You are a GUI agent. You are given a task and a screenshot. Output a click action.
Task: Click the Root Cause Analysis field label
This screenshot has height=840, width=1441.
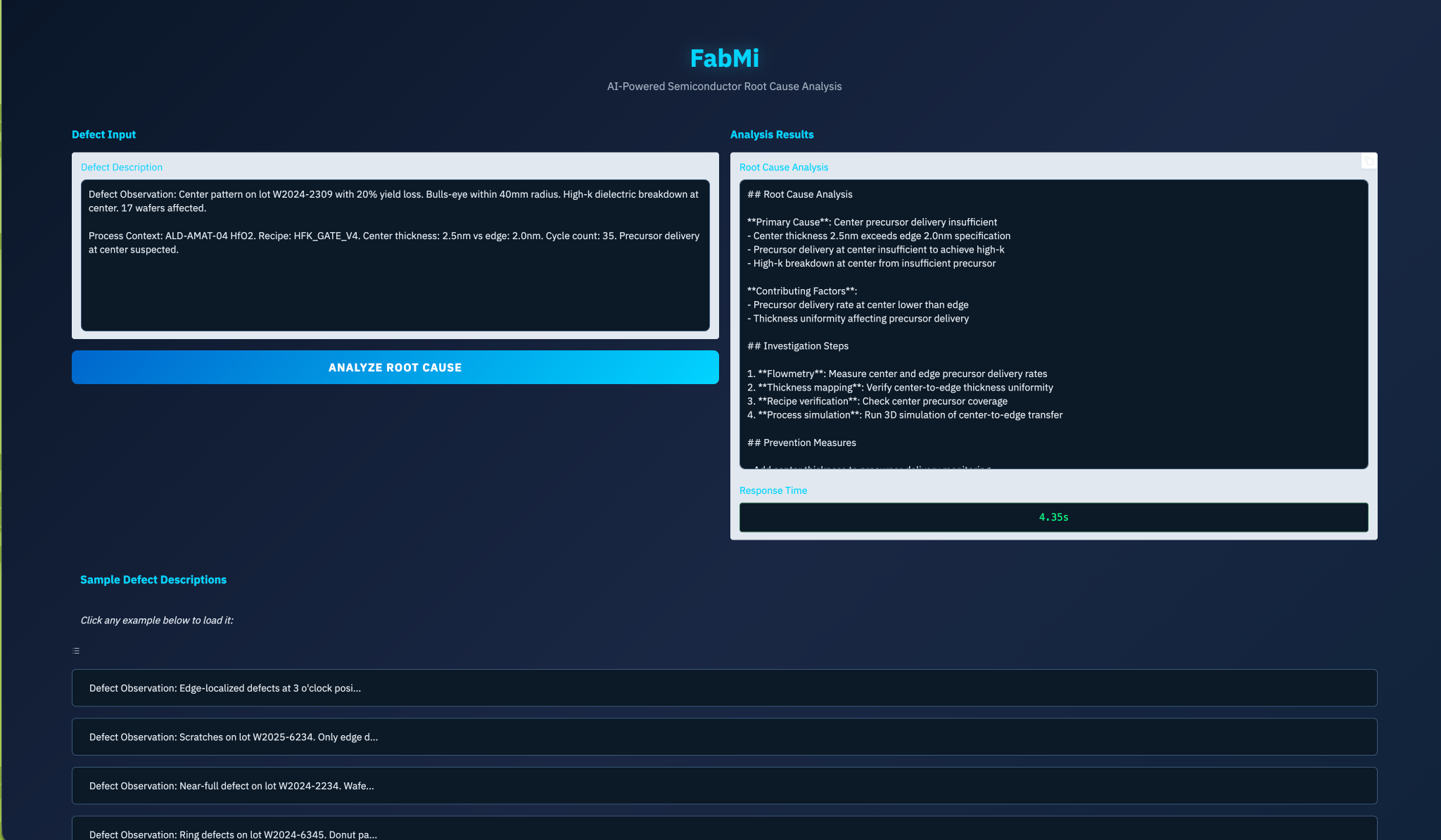click(x=783, y=167)
